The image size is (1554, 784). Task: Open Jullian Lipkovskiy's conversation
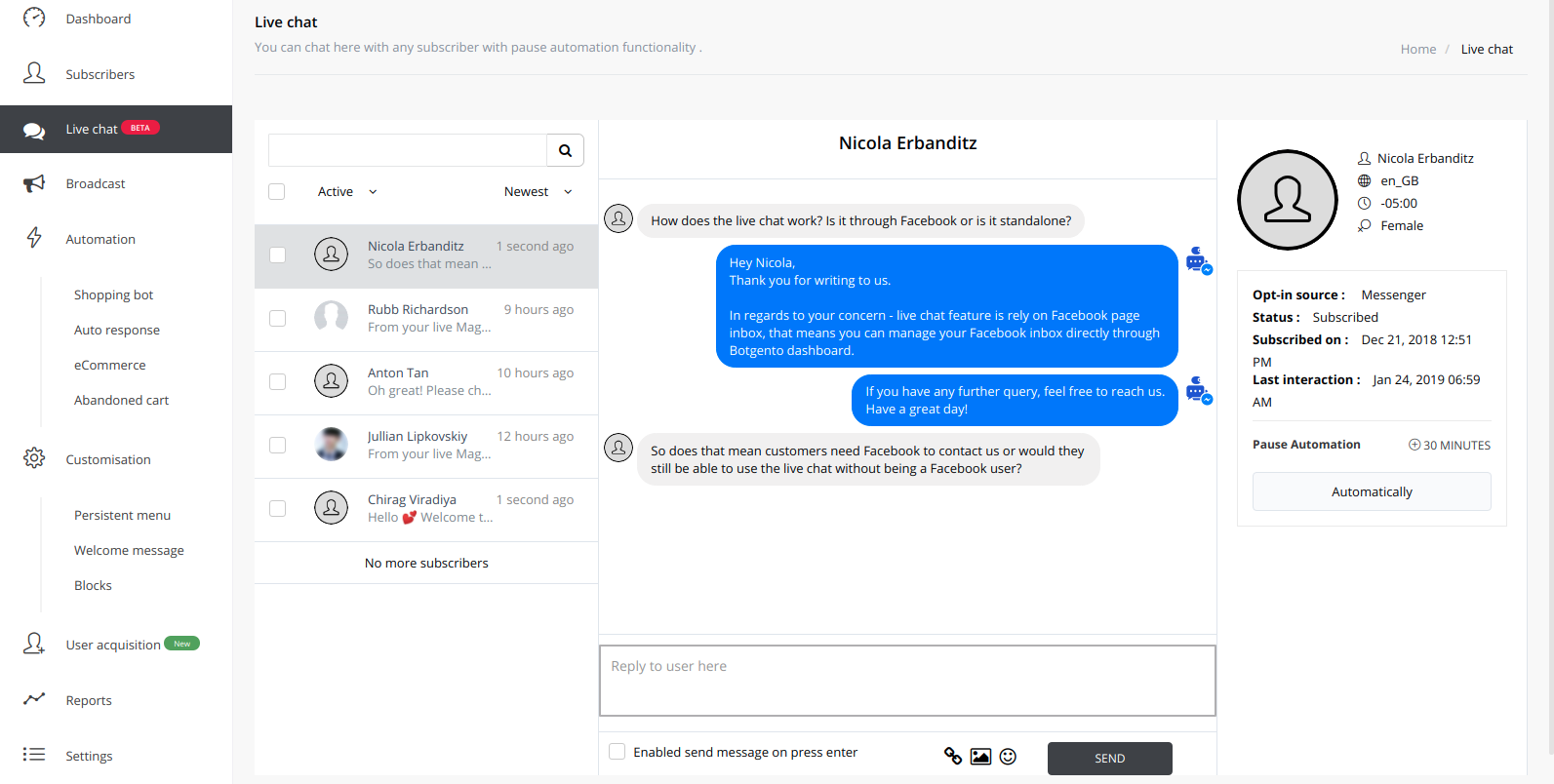coord(426,447)
